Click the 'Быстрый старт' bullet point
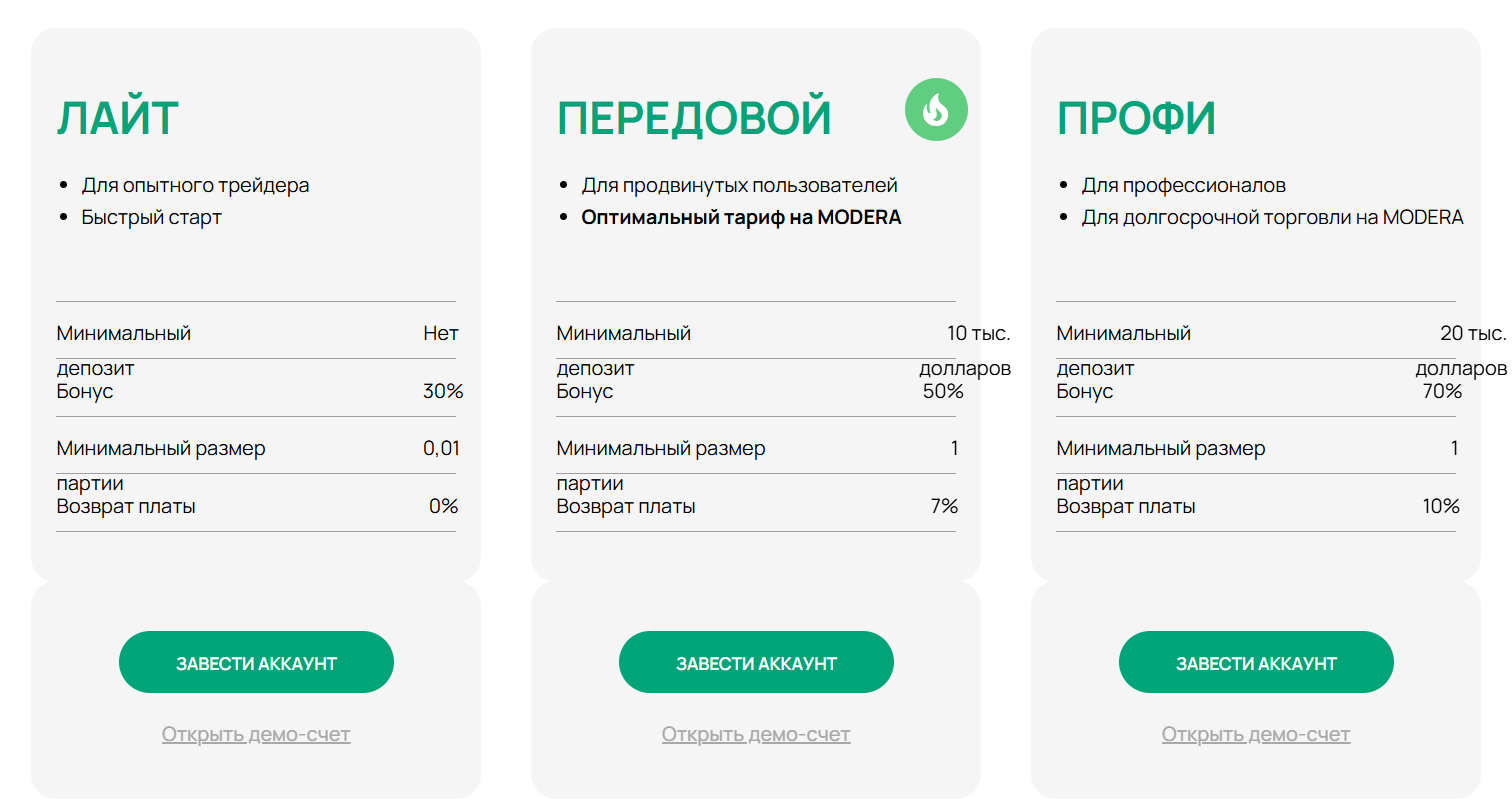Viewport: 1512px width, 811px height. click(x=152, y=217)
